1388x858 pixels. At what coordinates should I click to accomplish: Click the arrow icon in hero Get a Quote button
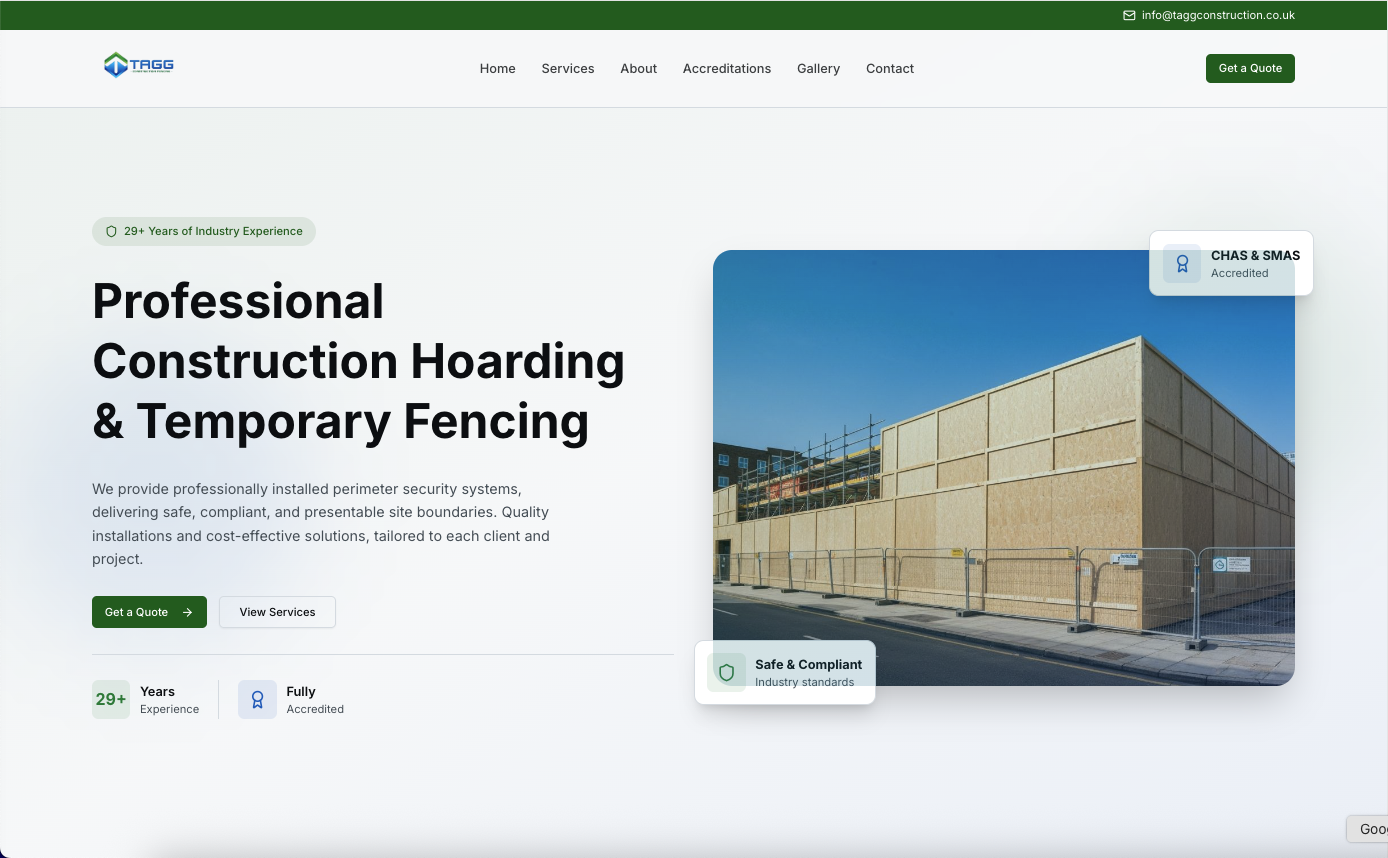(187, 612)
